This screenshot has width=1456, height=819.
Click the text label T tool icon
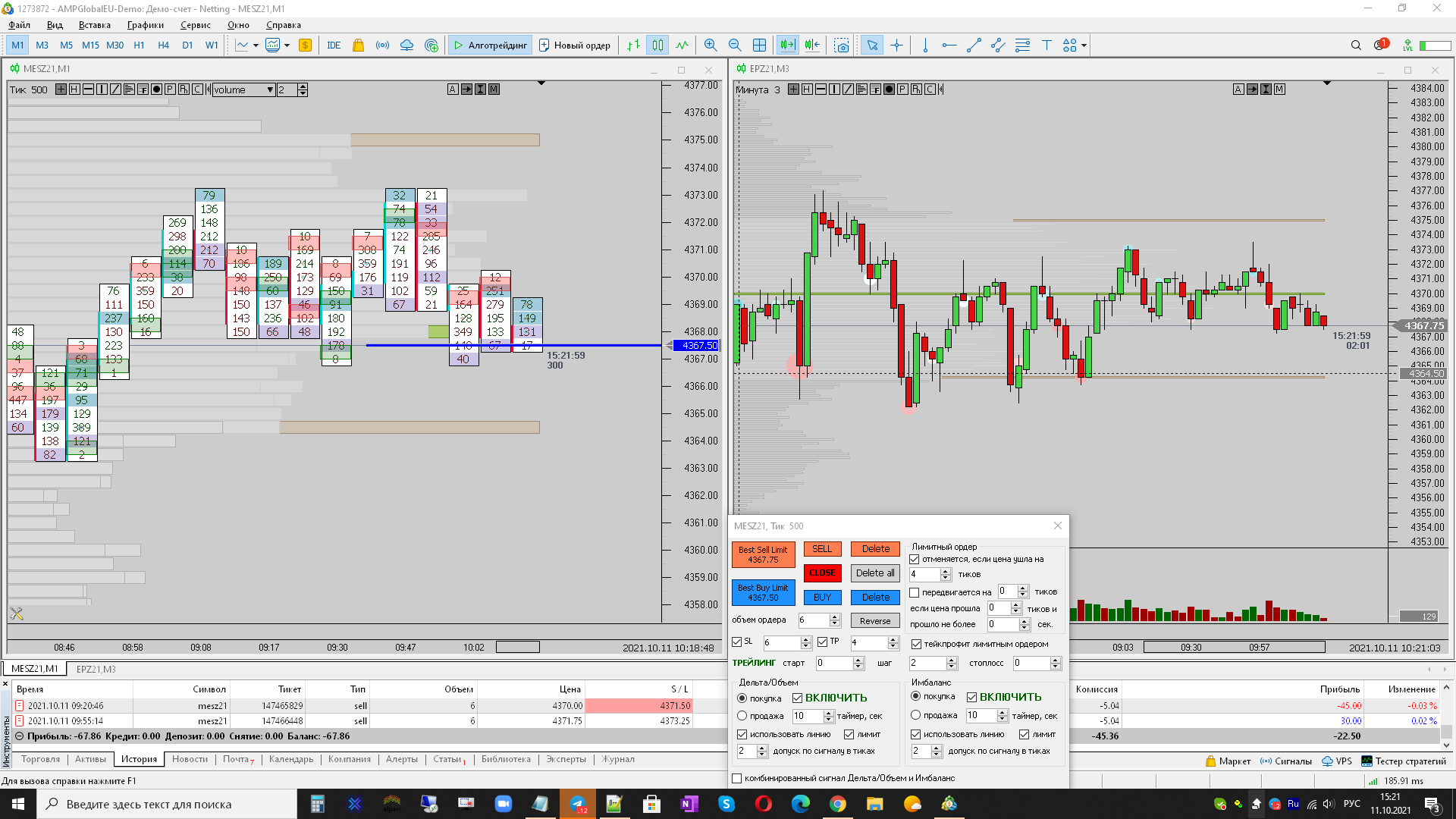click(1046, 45)
